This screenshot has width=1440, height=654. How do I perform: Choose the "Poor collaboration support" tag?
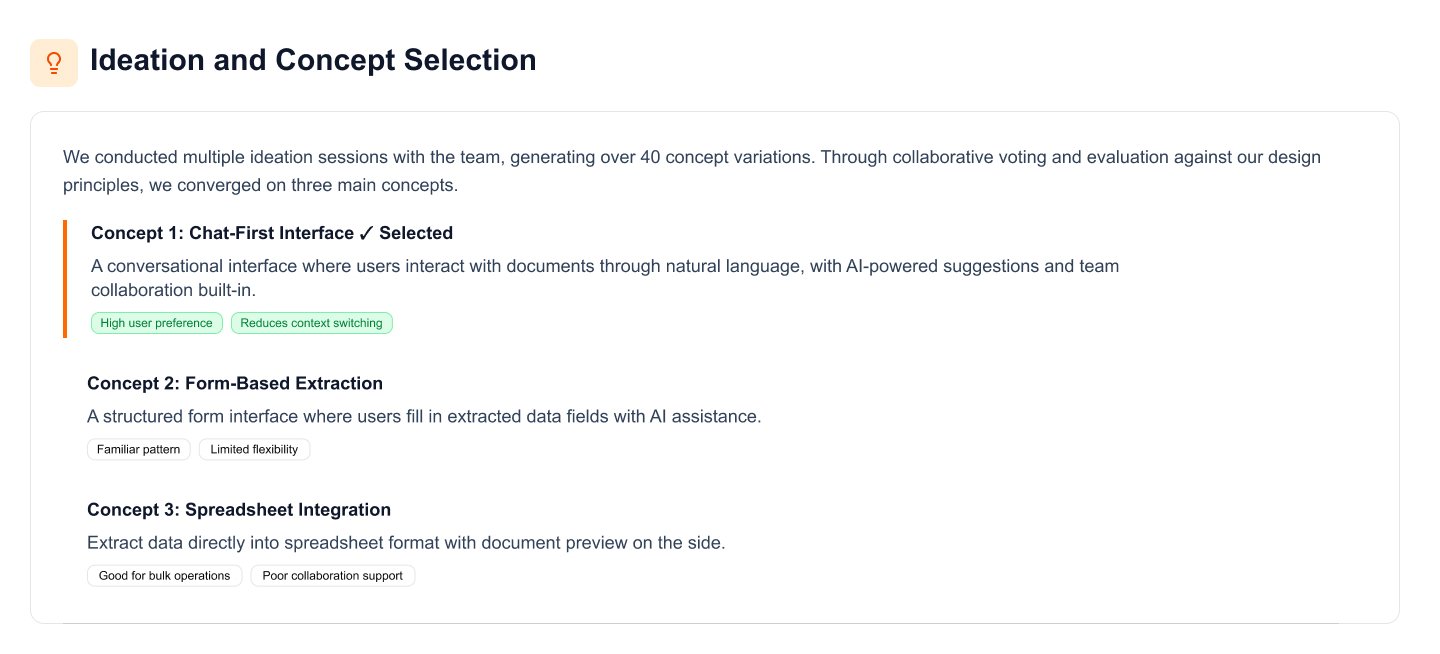coord(332,575)
